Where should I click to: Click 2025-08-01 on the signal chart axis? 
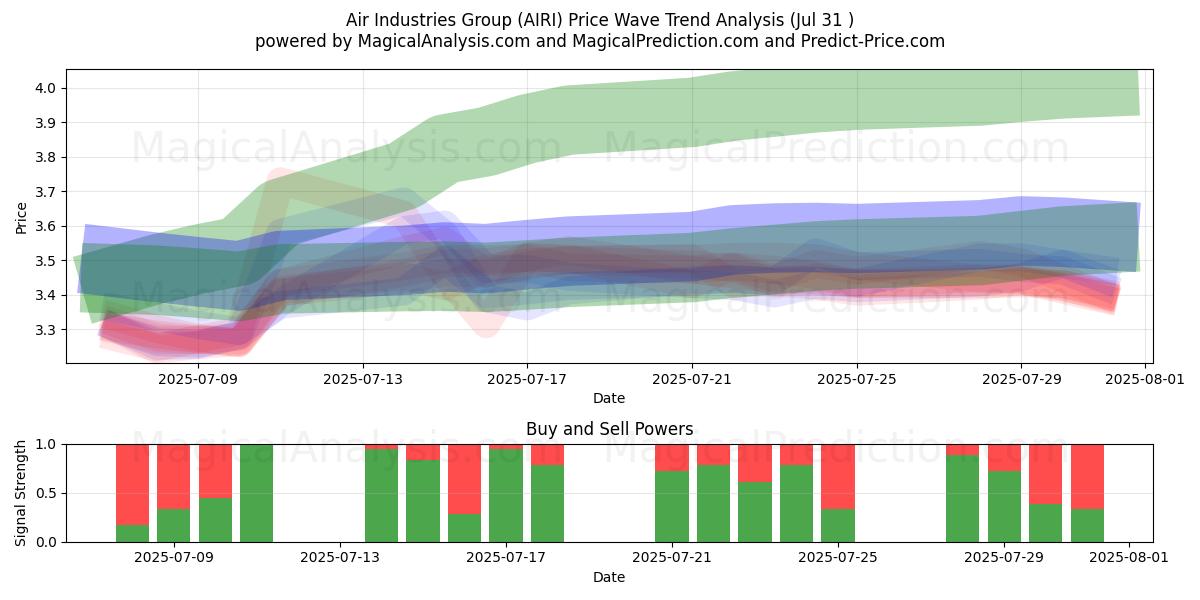1128,558
